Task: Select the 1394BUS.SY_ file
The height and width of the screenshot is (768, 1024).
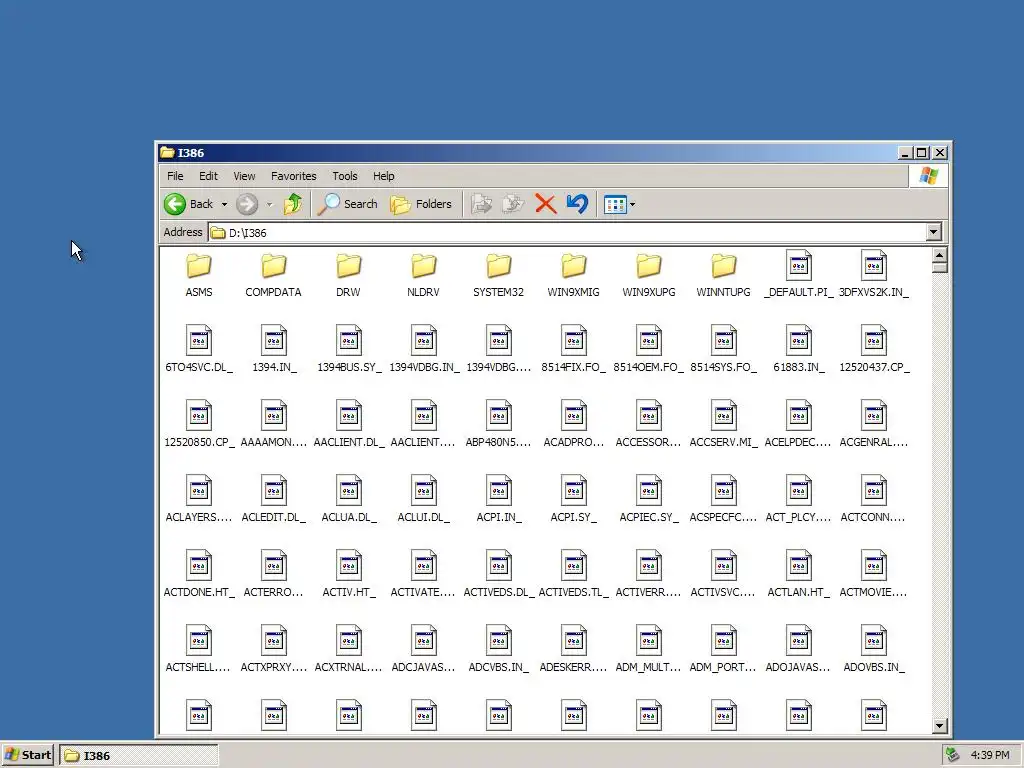Action: 348,349
